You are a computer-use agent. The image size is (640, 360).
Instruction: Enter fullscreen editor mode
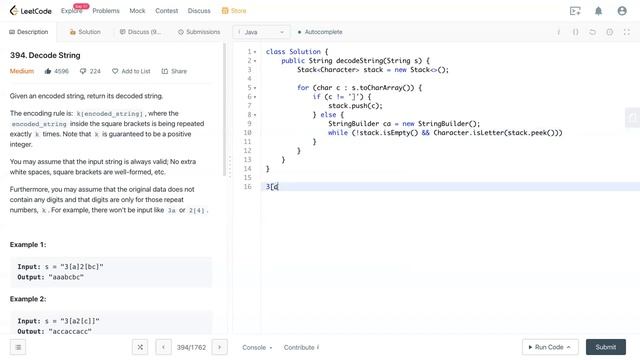(x=627, y=32)
